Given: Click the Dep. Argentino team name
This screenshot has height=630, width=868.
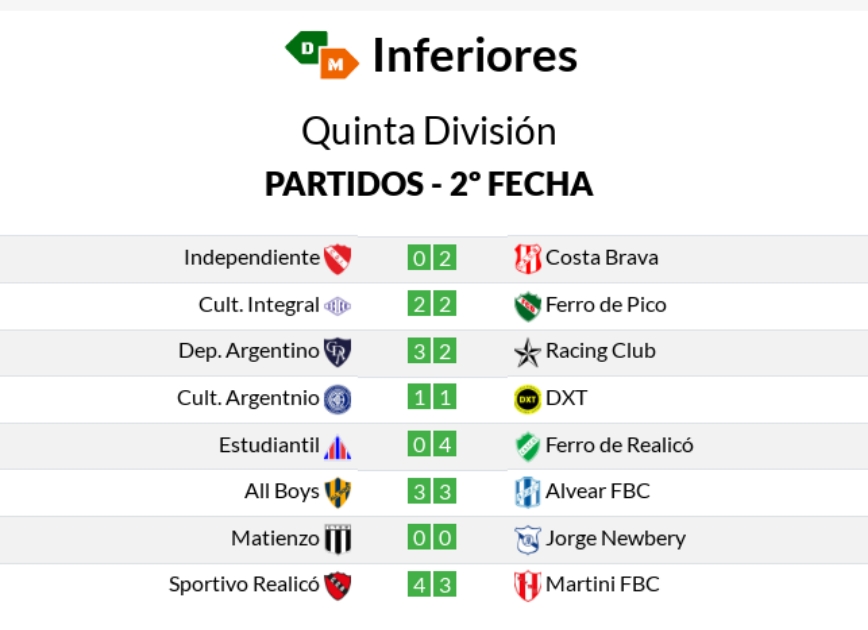Looking at the screenshot, I should coord(248,351).
